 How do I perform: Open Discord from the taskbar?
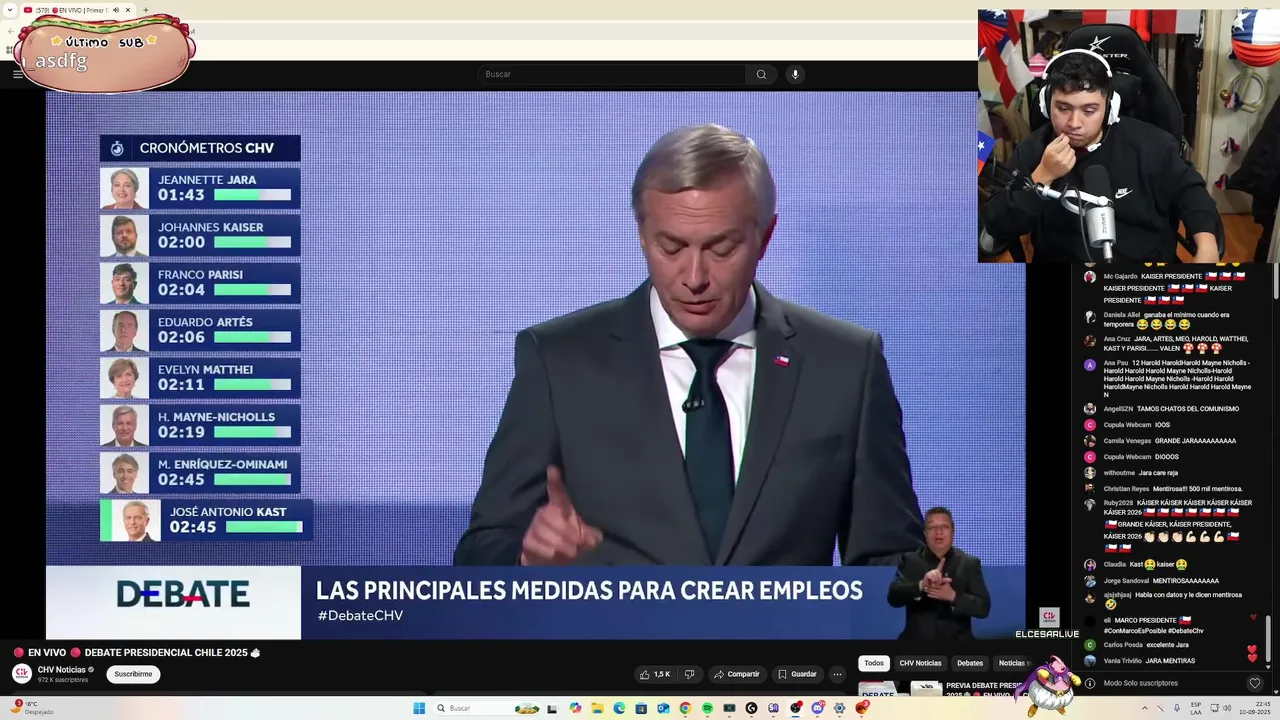click(x=817, y=708)
